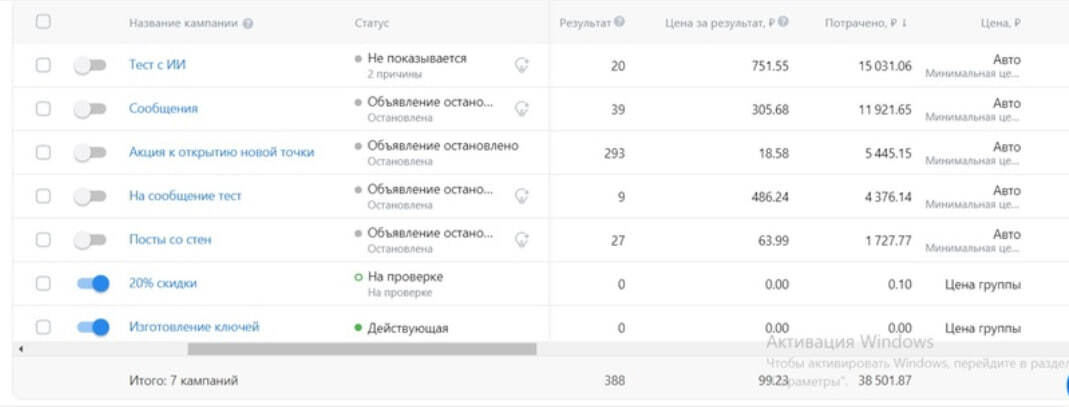
Task: Click cost per result 63.99
Action: [x=774, y=241]
